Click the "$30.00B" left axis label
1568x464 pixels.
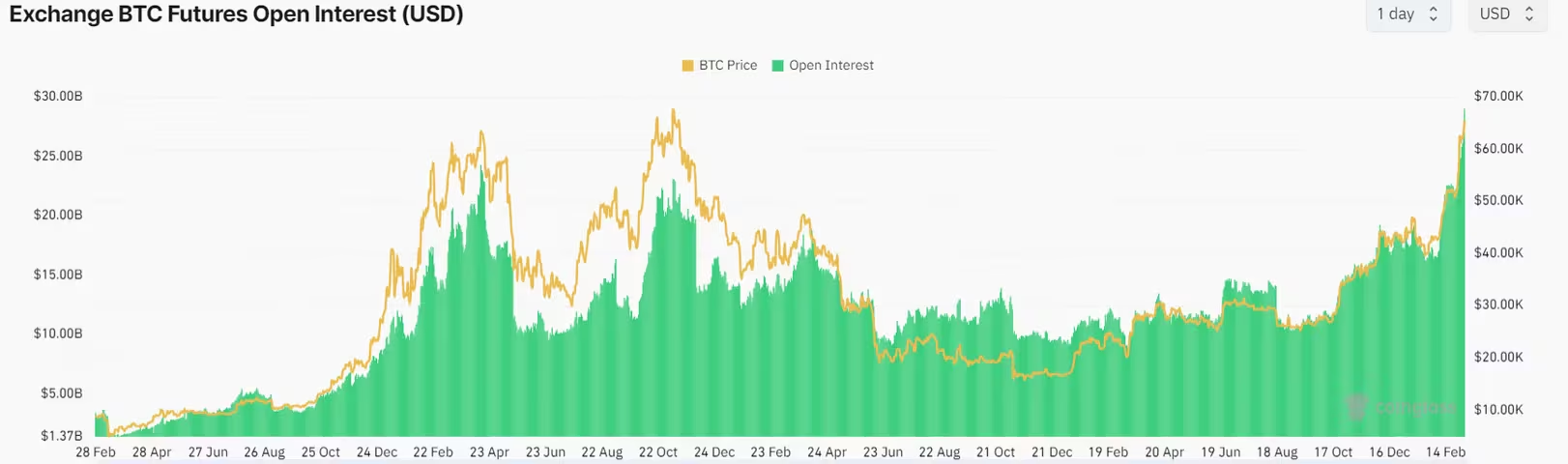58,97
